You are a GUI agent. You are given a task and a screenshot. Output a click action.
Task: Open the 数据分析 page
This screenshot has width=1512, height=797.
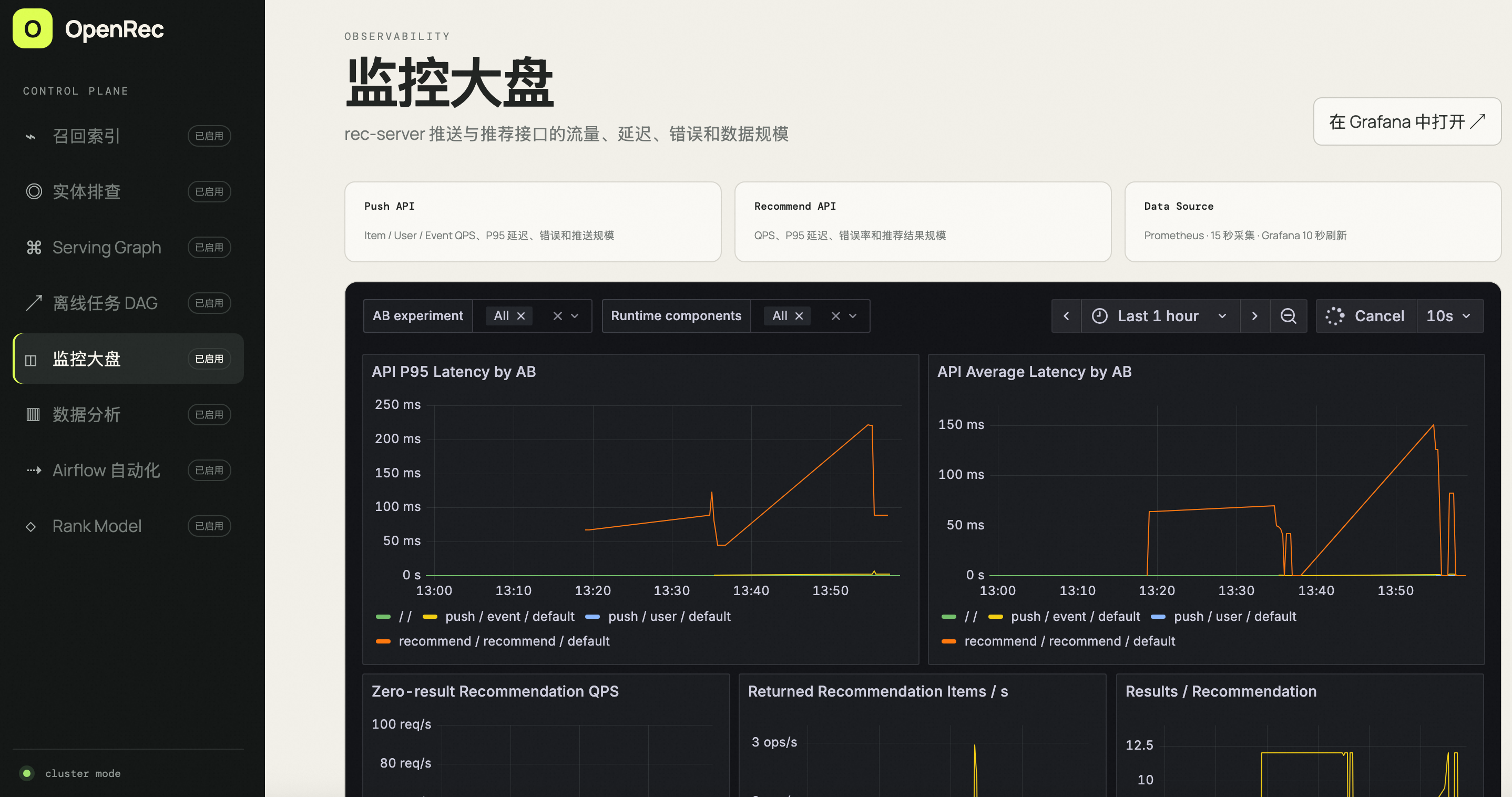click(x=128, y=414)
